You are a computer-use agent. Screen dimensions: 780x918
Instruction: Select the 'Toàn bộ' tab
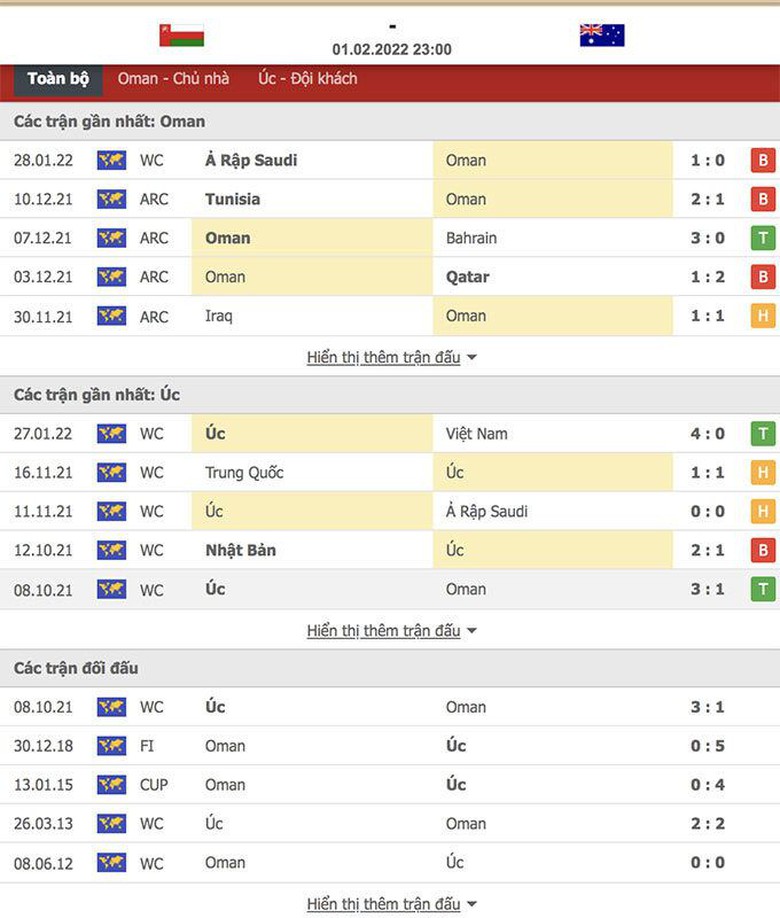[58, 79]
